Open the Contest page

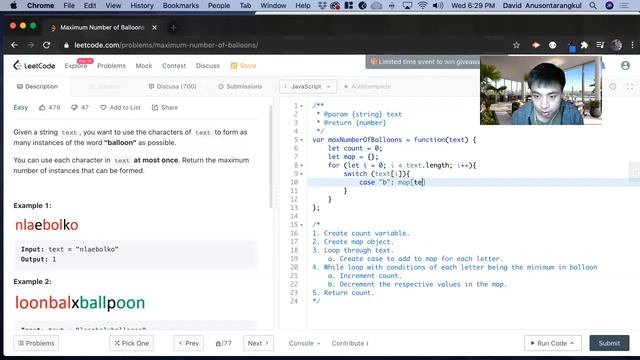[174, 66]
